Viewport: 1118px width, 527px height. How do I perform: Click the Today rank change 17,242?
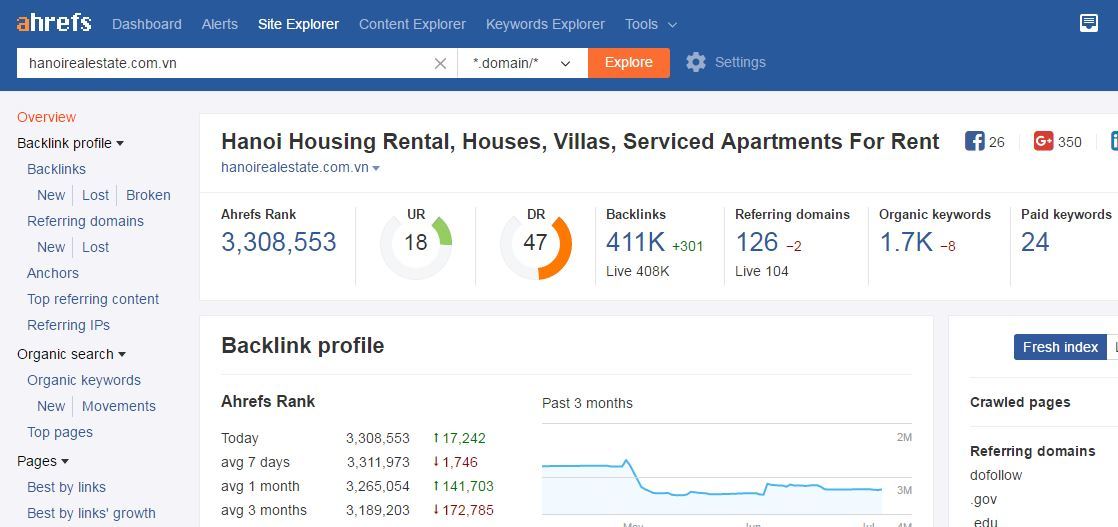point(459,439)
